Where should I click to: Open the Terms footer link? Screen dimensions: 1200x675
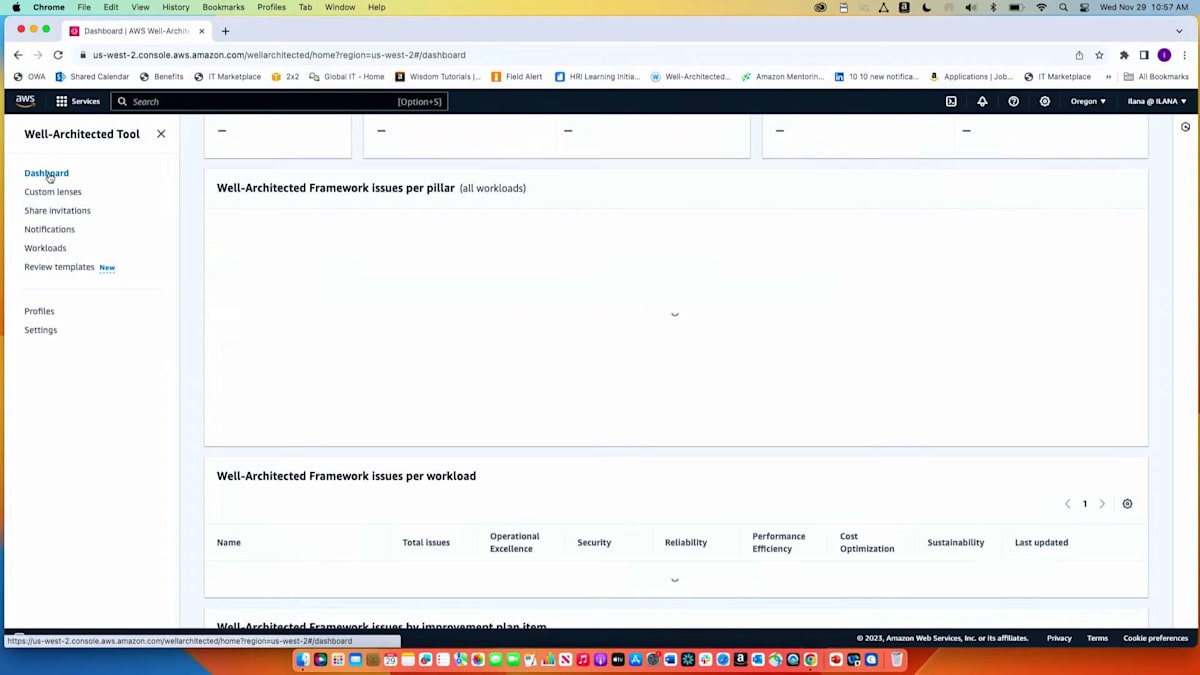point(1097,638)
